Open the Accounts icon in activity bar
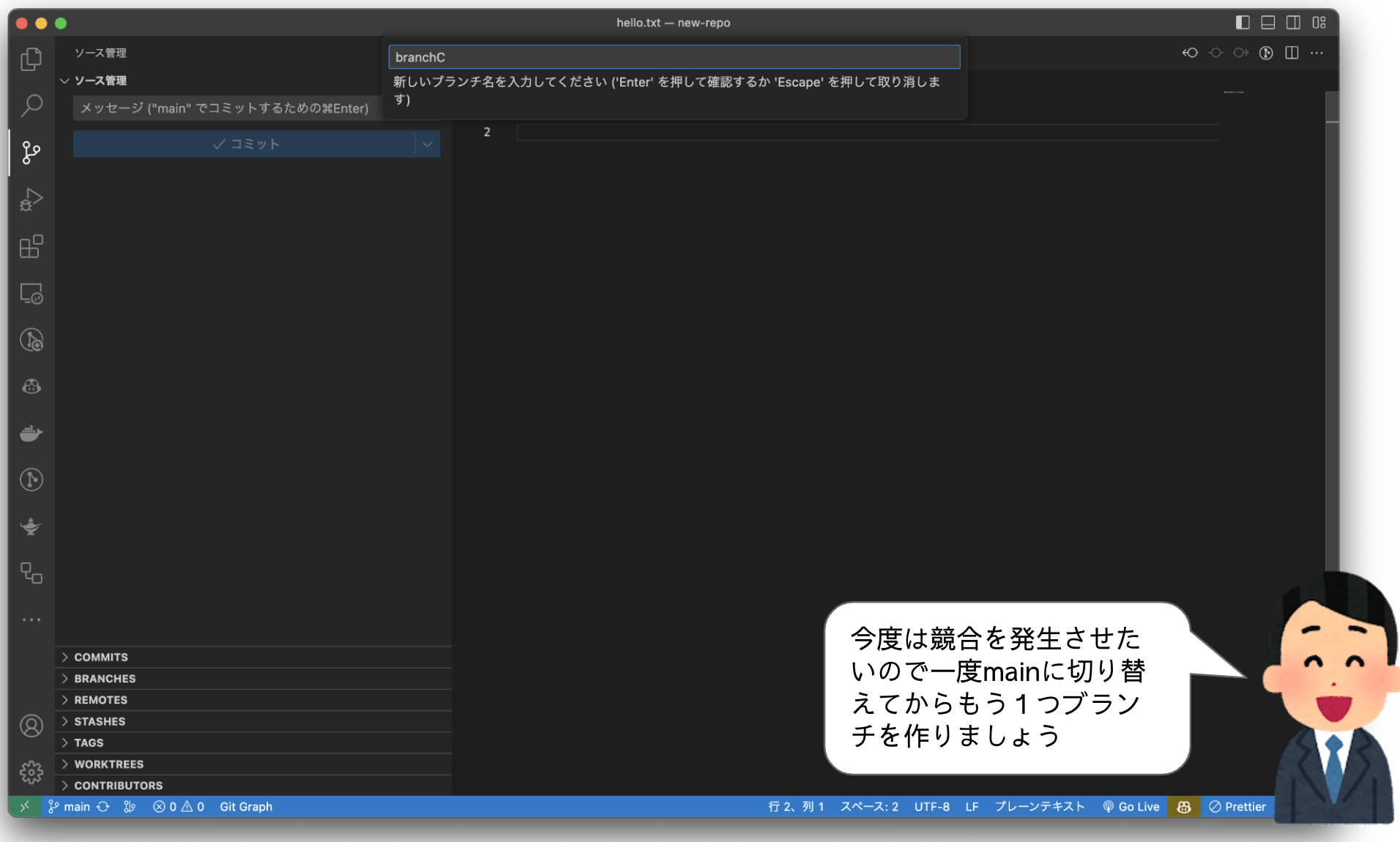The height and width of the screenshot is (842, 1400). coord(31,726)
